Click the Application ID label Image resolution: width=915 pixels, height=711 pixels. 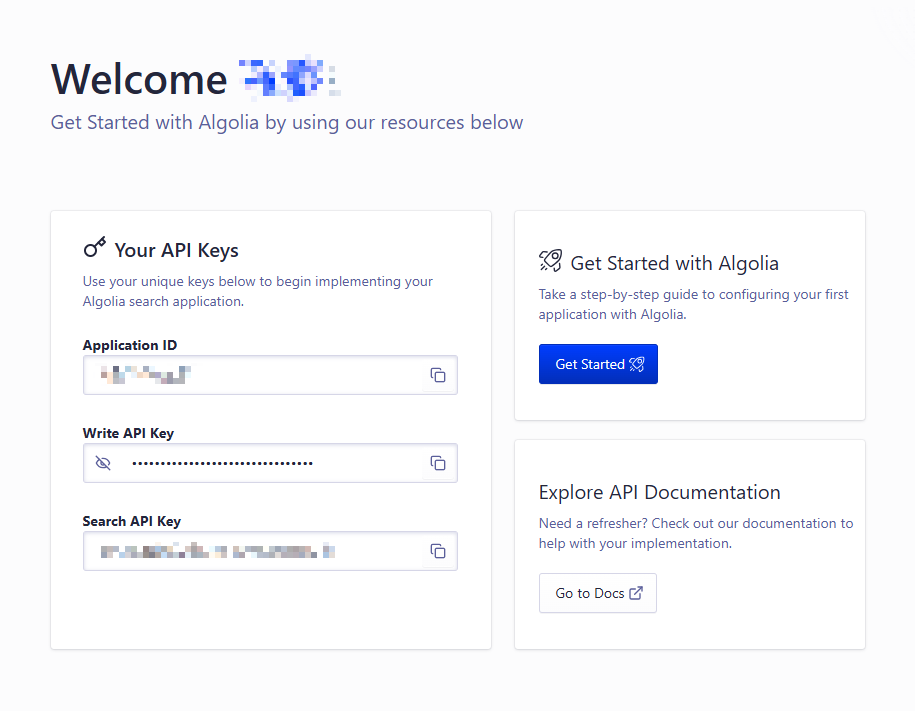coord(130,345)
